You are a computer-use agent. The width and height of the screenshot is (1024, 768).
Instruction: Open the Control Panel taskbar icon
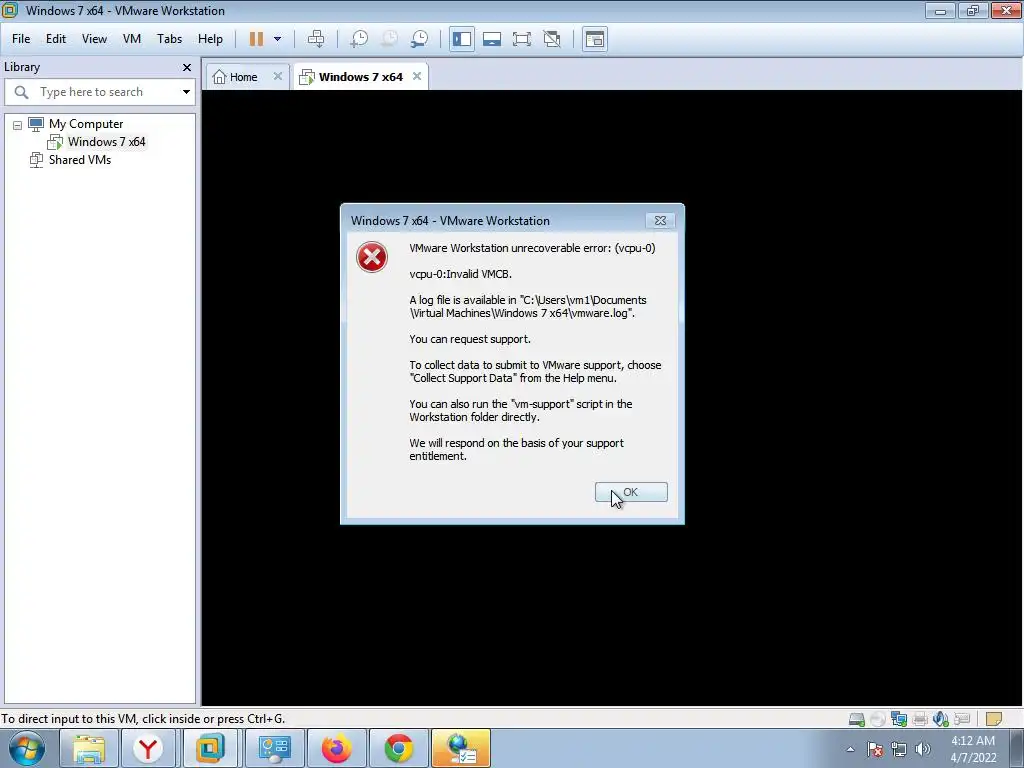[x=274, y=748]
